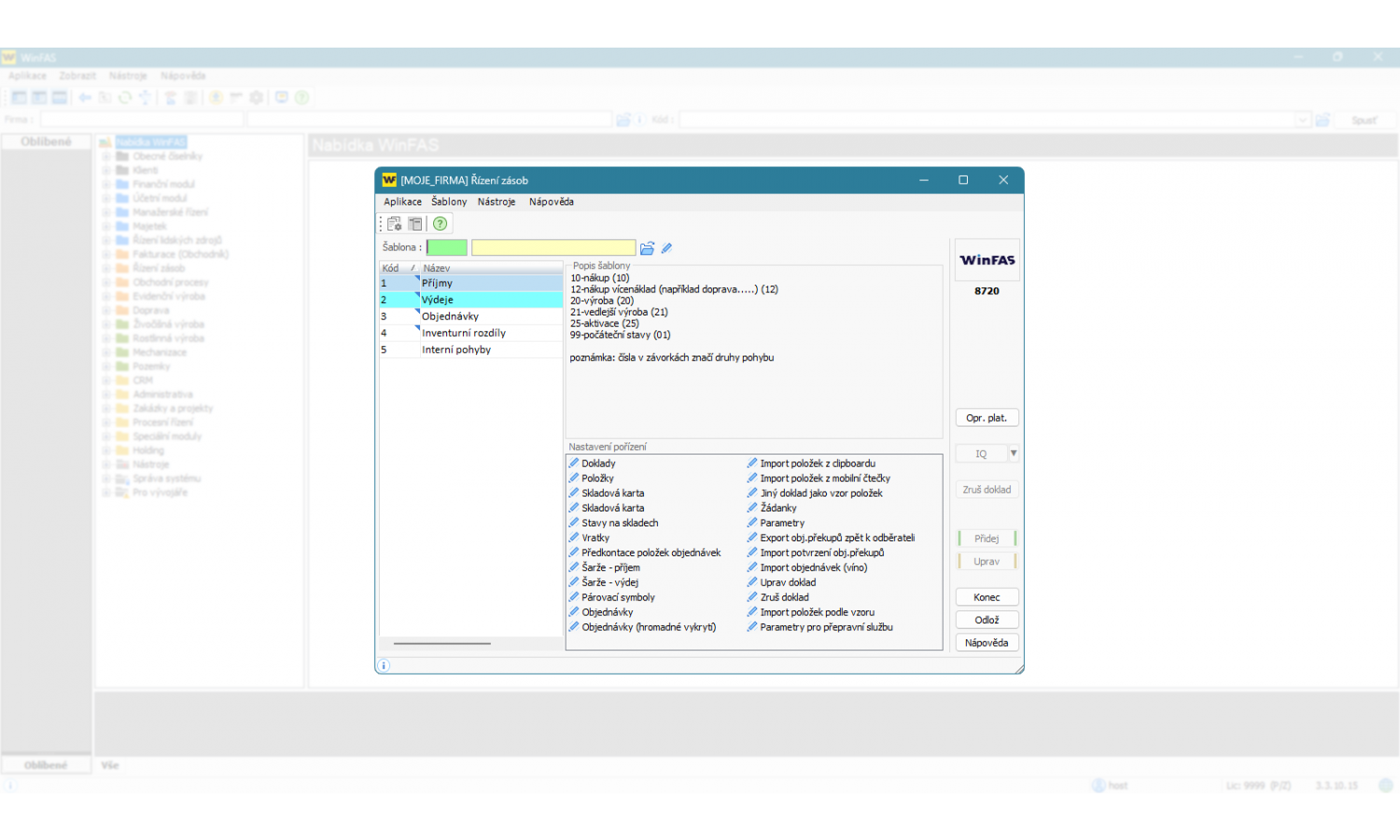Click the WinFAS logo in dialog
1400x840 pixels.
[x=987, y=260]
